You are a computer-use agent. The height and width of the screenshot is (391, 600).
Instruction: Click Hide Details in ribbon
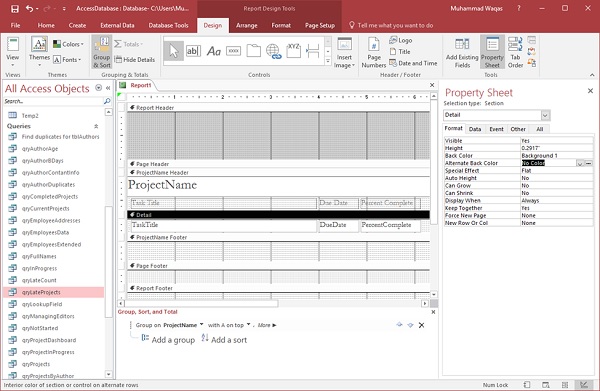pos(135,60)
